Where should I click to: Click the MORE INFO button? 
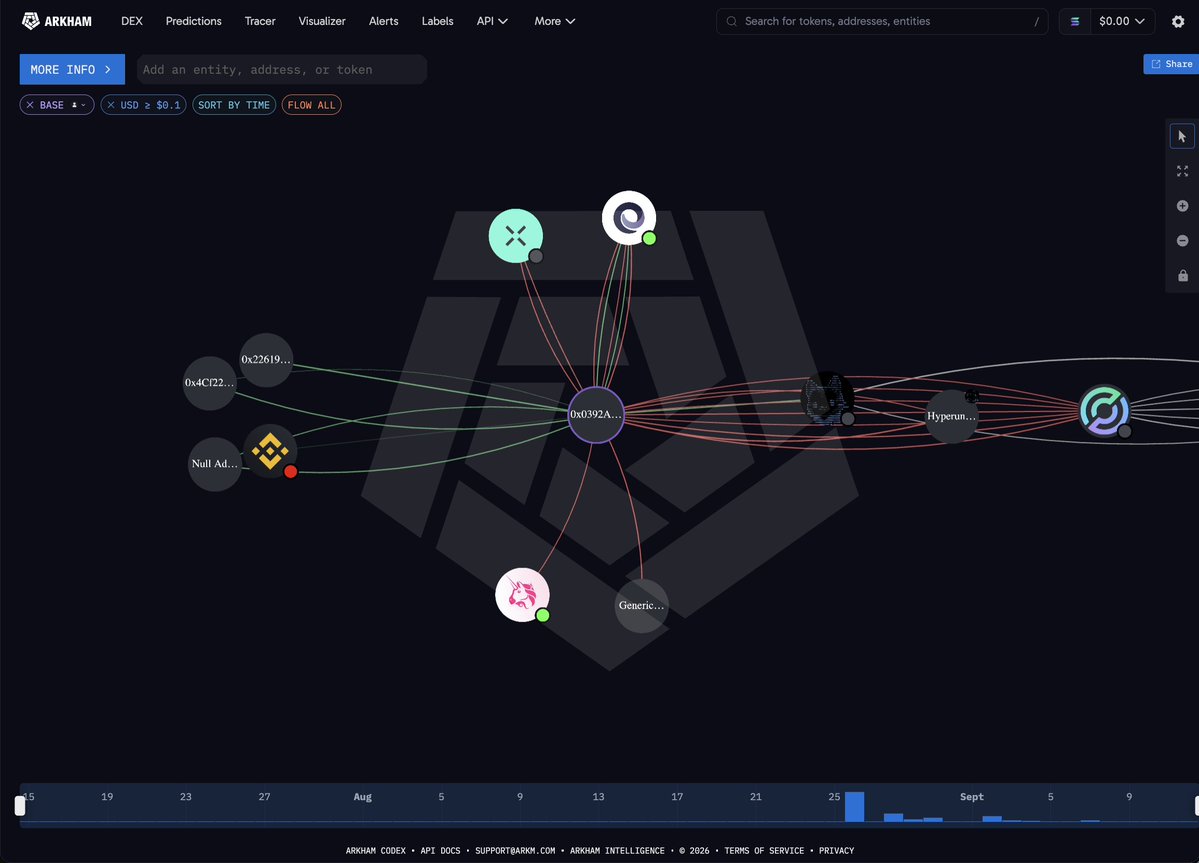tap(72, 70)
